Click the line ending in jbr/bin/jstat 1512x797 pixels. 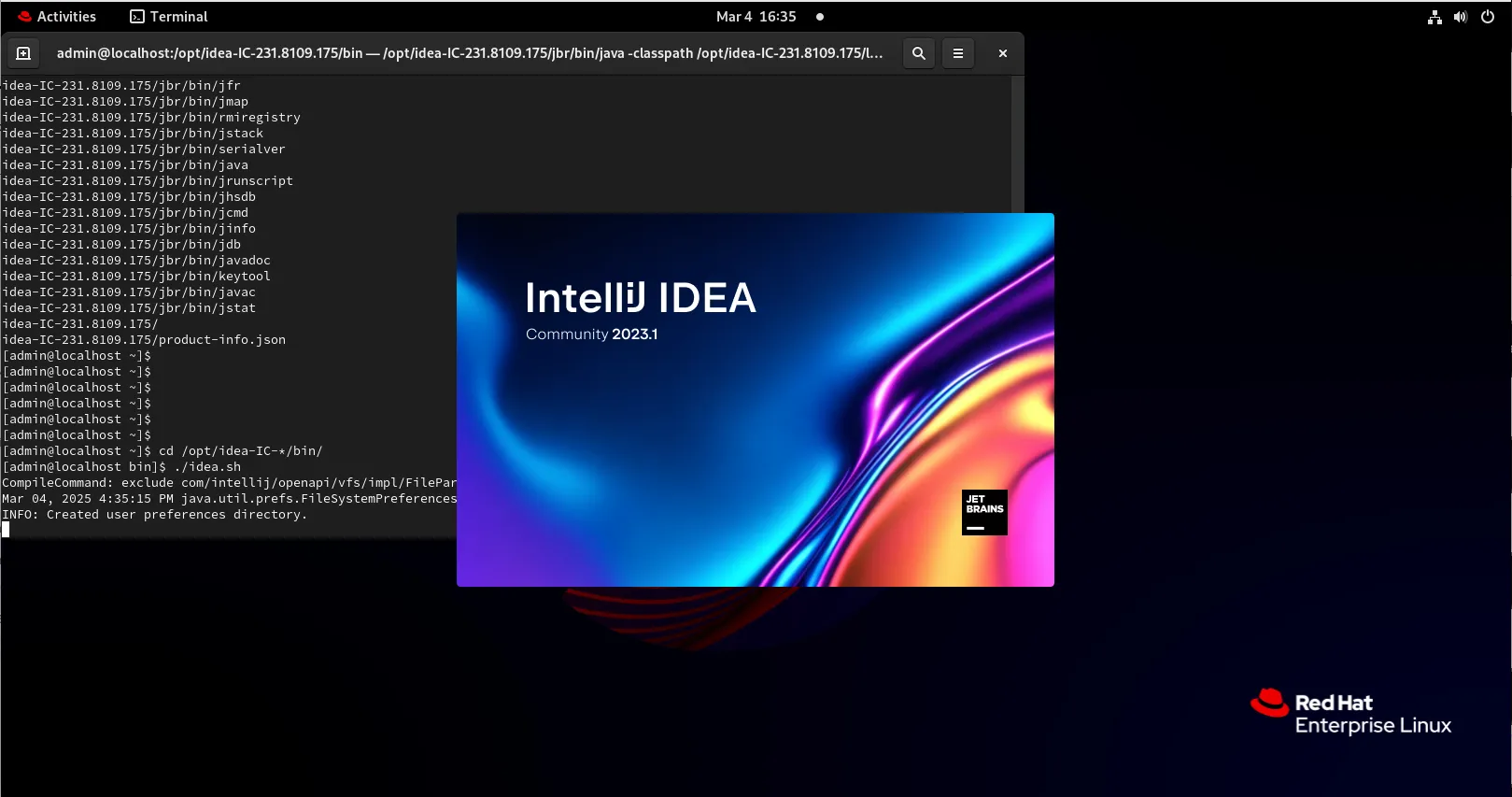coord(129,307)
